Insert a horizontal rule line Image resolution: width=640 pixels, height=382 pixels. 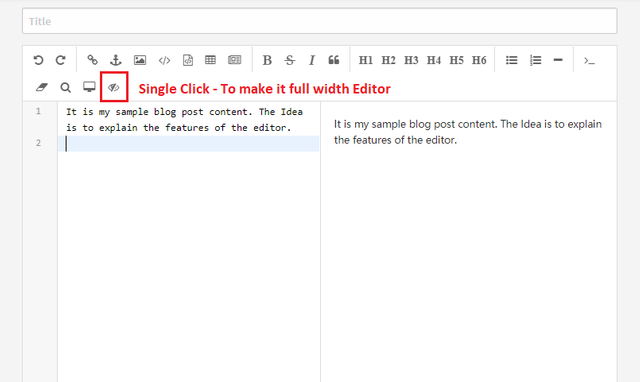pos(558,60)
